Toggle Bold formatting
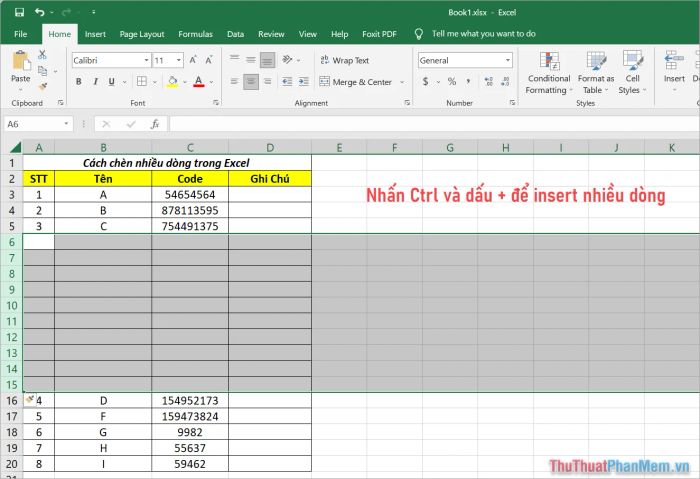Viewport: 700px width, 479px height. 79,82
